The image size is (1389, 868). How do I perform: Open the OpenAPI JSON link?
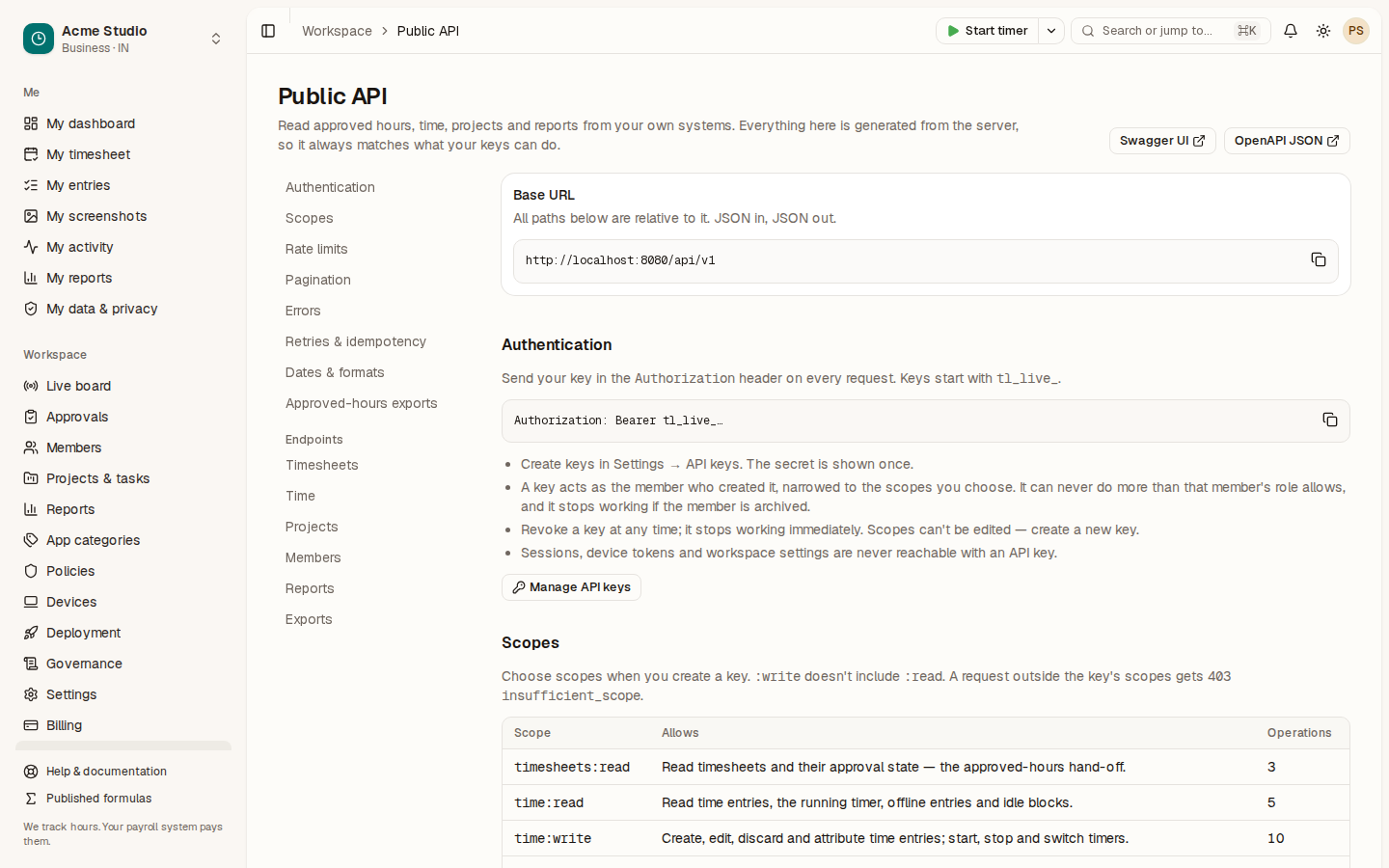coord(1287,141)
